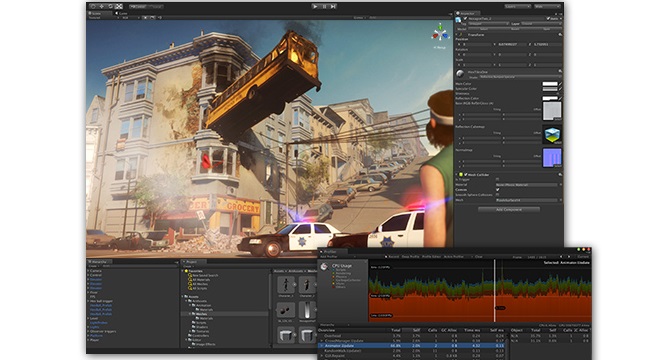
Task: Click the CPU Usage profiler icon
Action: pos(324,266)
